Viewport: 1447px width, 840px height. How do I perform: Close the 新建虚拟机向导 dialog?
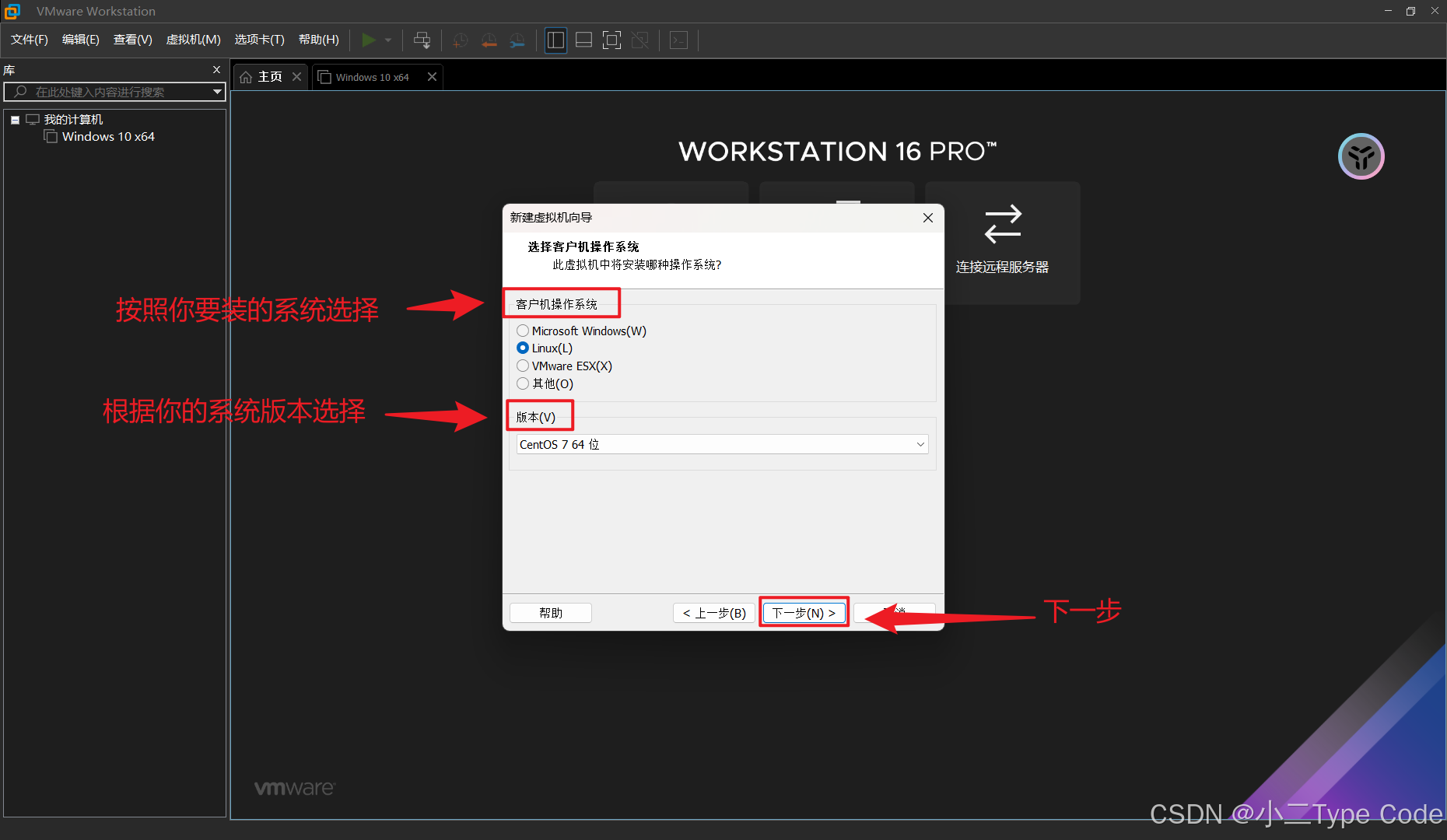[928, 218]
